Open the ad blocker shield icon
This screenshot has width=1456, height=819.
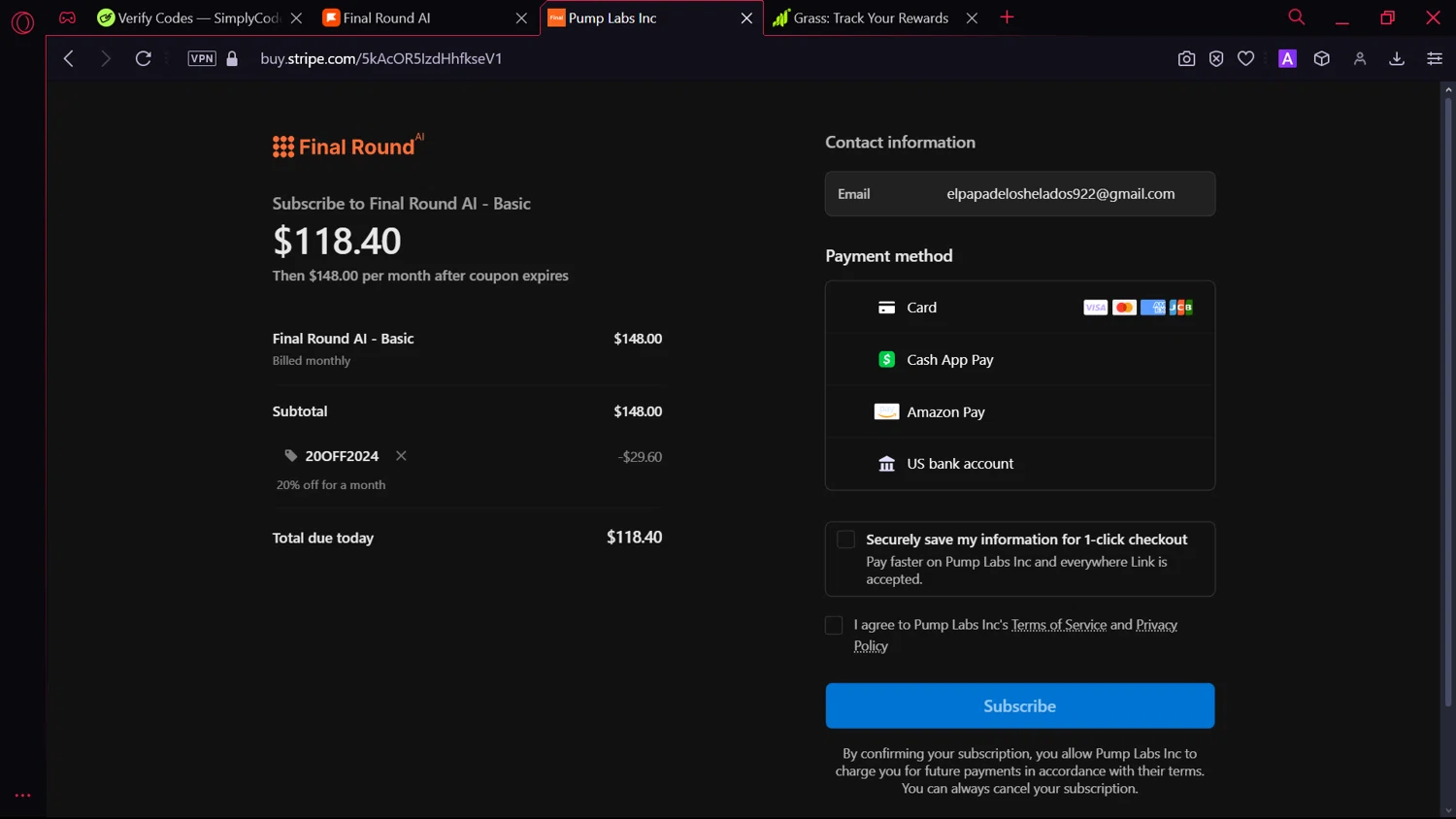tap(1216, 59)
